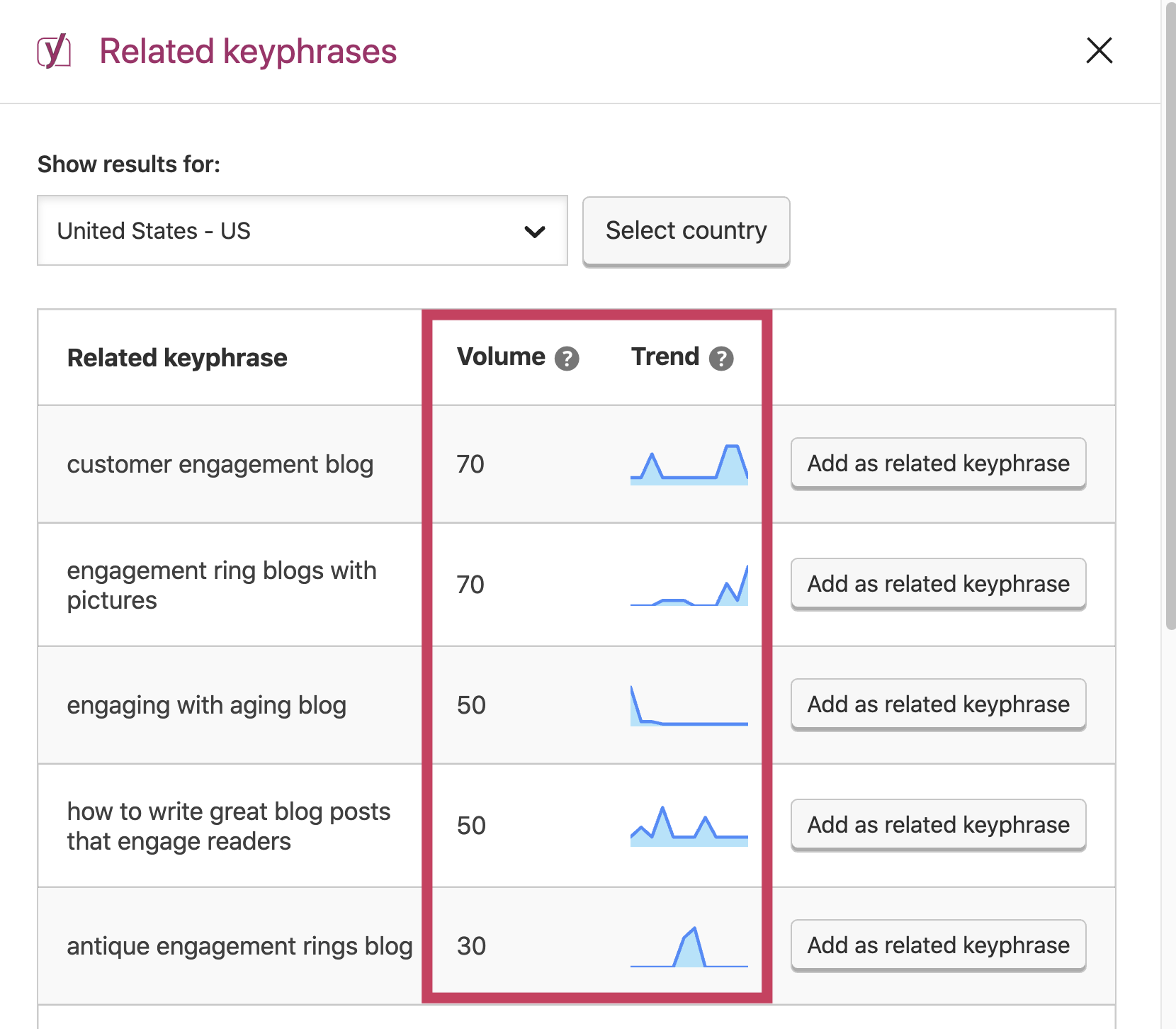Open the Volume help tooltip icon
The image size is (1176, 1029).
pyautogui.click(x=568, y=359)
